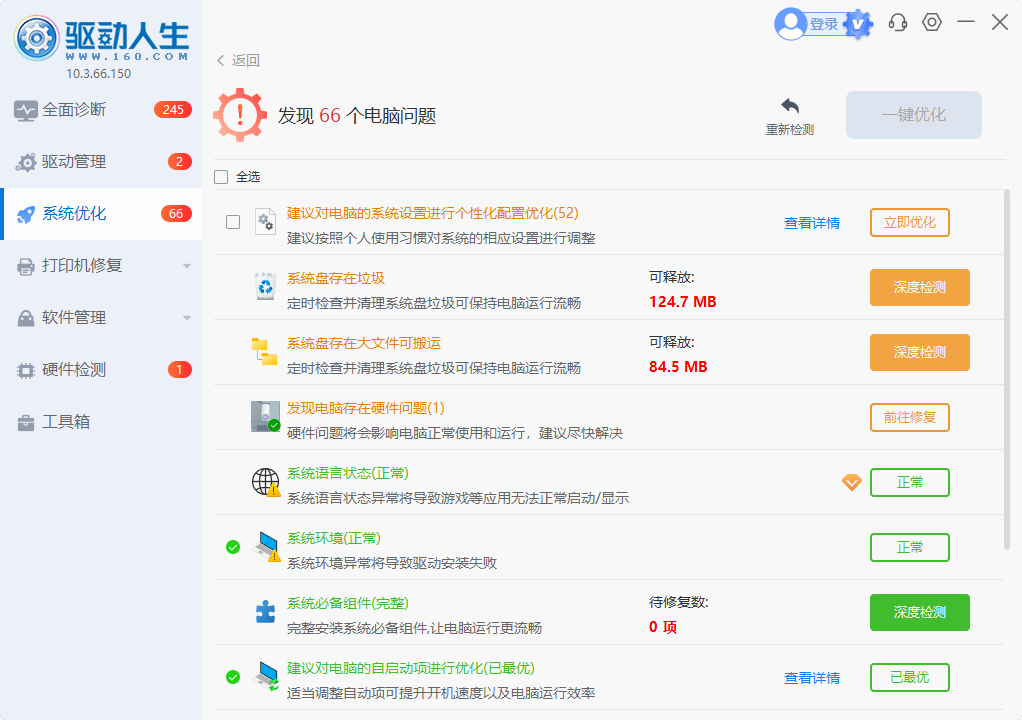The image size is (1022, 720).
Task: Click 深度检测 for 大文件可搬运
Action: pos(920,353)
